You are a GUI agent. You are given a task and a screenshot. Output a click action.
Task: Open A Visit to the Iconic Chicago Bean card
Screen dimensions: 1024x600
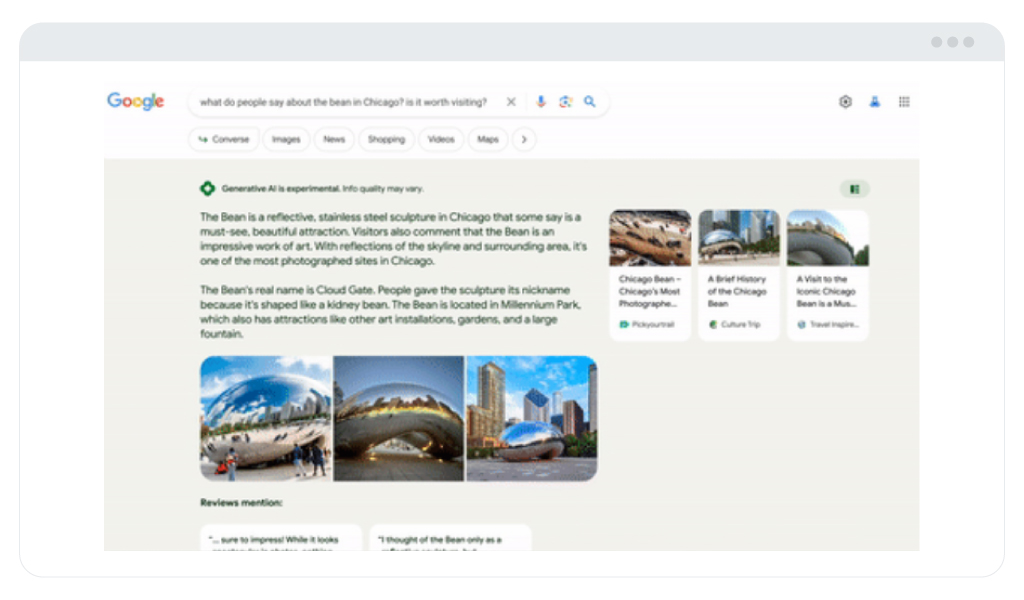click(827, 275)
